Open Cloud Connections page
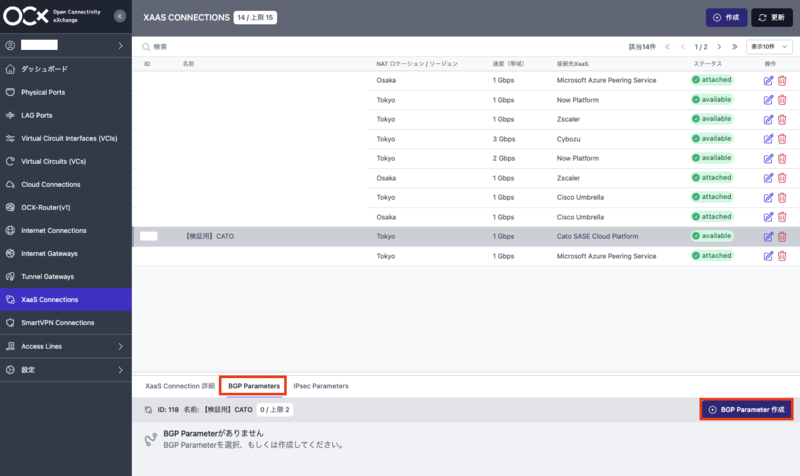The image size is (800, 476). point(66,184)
